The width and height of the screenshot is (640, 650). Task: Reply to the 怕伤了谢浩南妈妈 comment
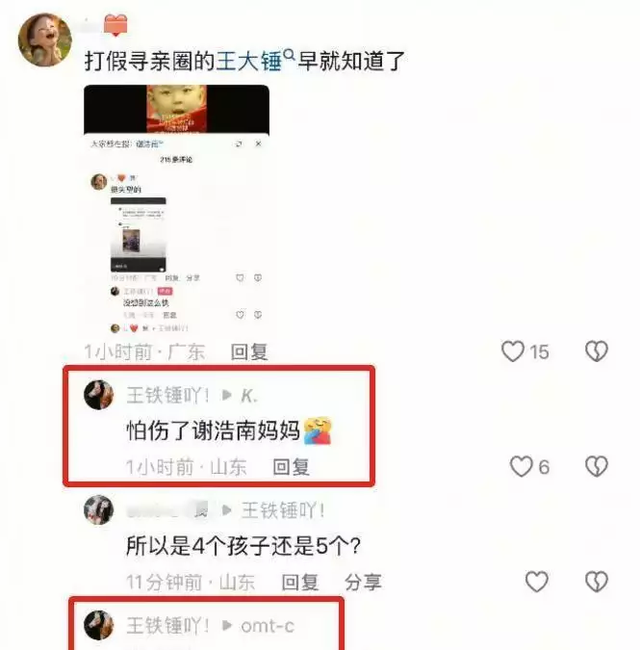click(291, 467)
